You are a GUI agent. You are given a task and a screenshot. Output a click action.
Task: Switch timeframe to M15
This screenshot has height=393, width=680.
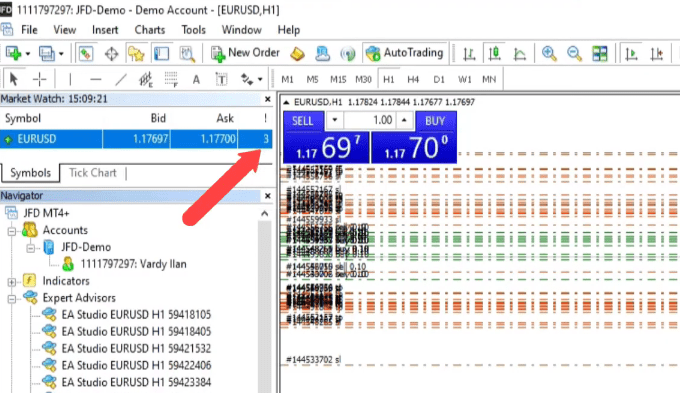click(x=338, y=79)
